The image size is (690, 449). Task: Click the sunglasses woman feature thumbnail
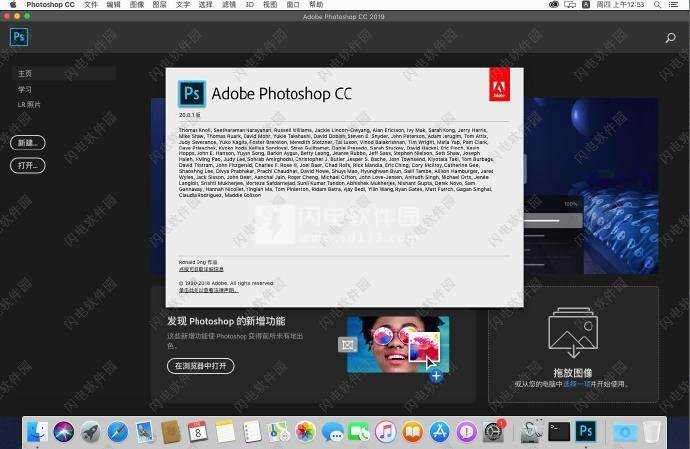point(398,344)
